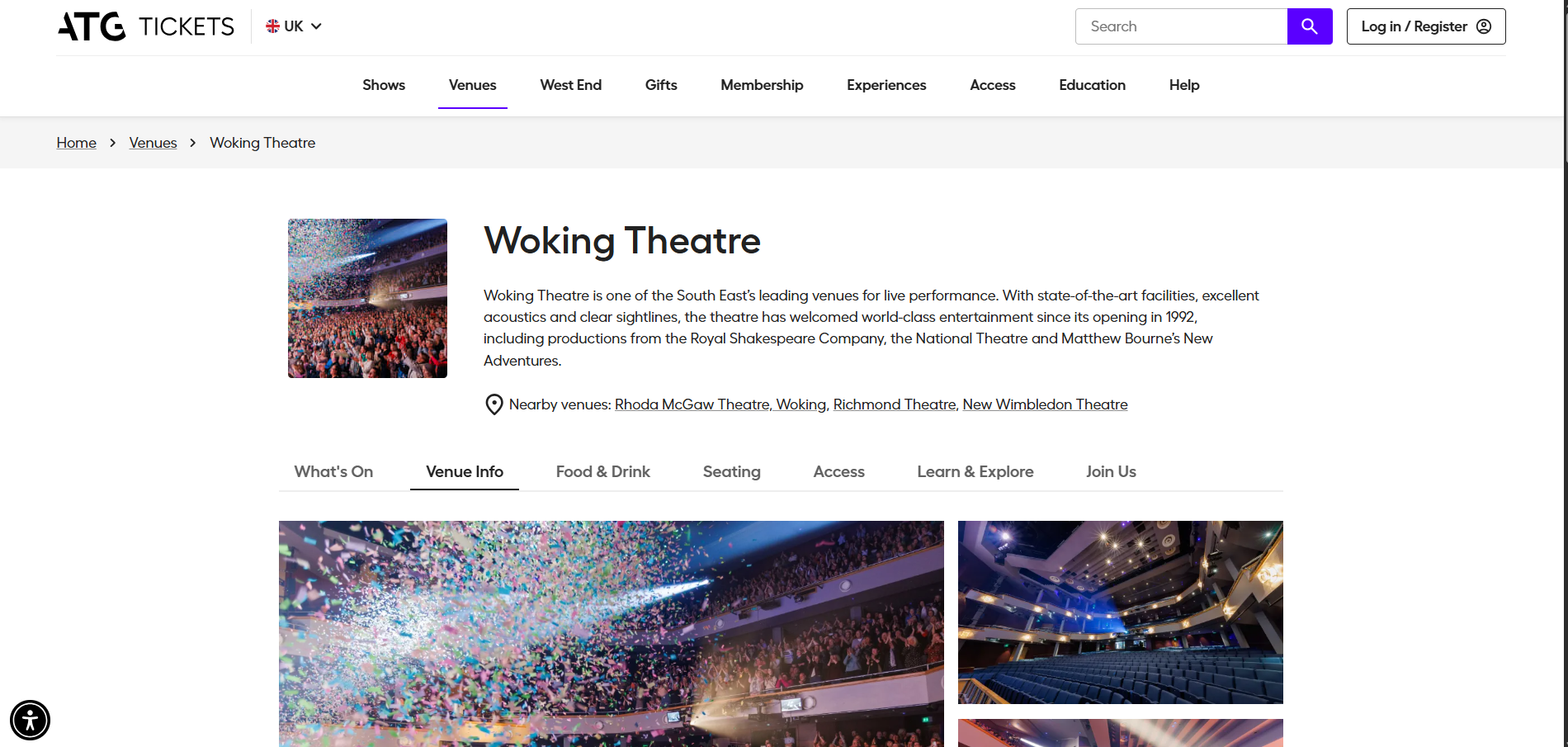Expand the UK region dropdown
Screen dimensions: 1568x747
[316, 26]
